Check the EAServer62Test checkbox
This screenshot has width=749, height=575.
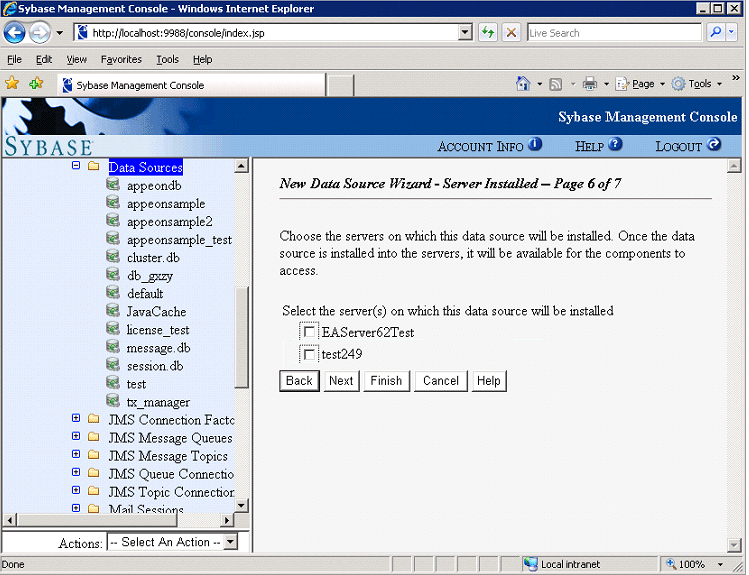(309, 331)
